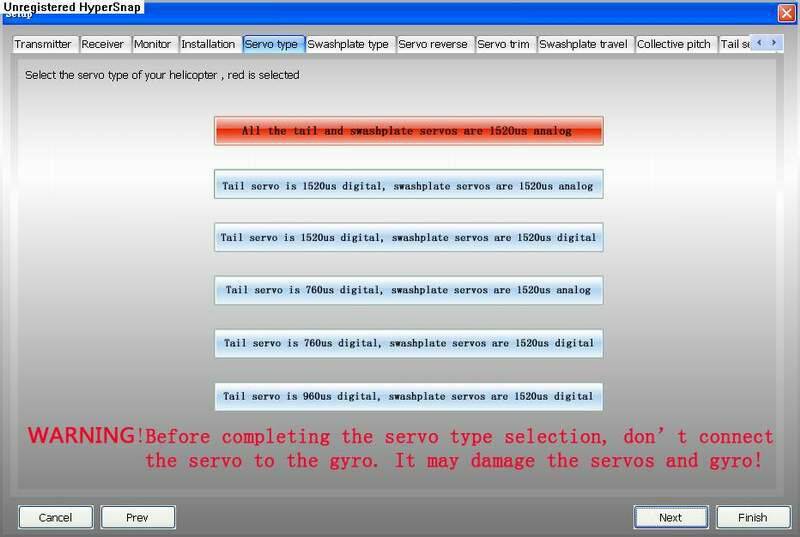Choose tail 1520us digital, swashplate 1520us digital
The image size is (800, 537).
(408, 237)
